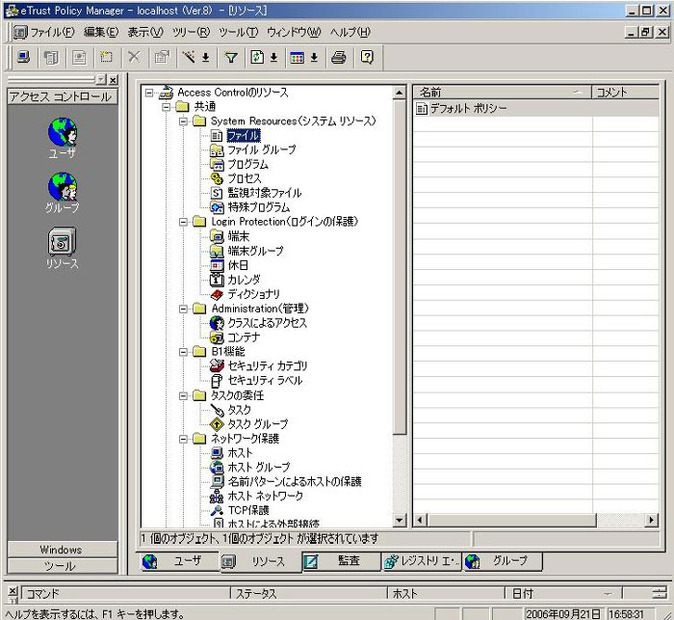The height and width of the screenshot is (620, 674).
Task: Click the properties toolbar icon
Action: (x=162, y=57)
